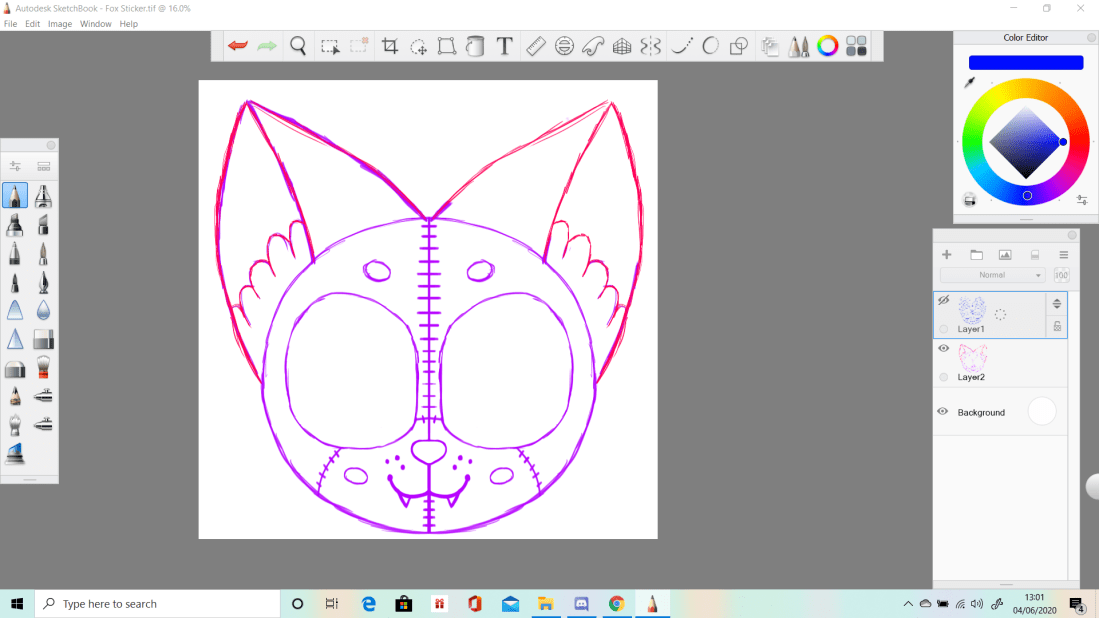
Task: Click the blue current color bar
Action: (x=1026, y=62)
